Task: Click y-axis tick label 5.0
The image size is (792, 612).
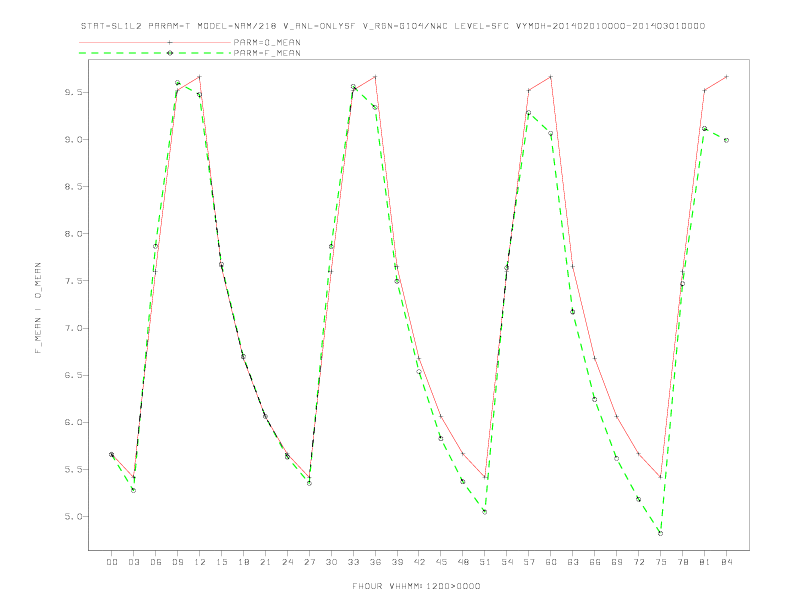Action: [x=74, y=517]
